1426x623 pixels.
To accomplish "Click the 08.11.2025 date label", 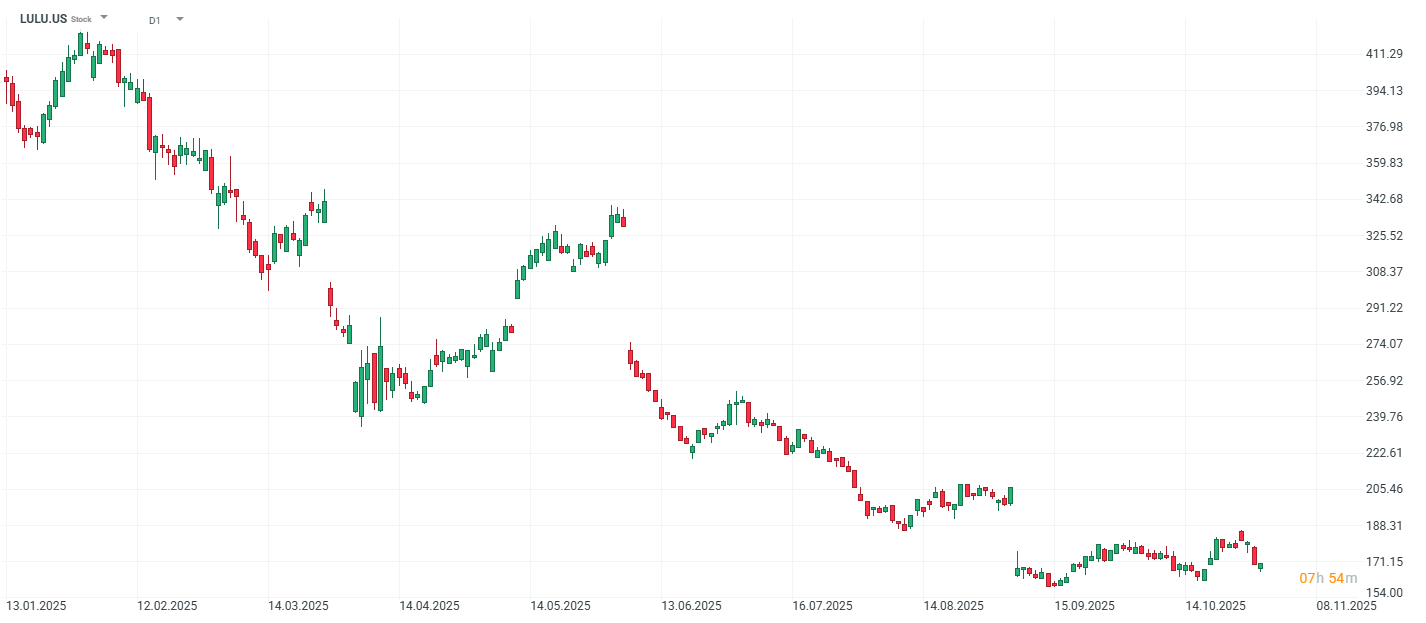I will 1346,606.
